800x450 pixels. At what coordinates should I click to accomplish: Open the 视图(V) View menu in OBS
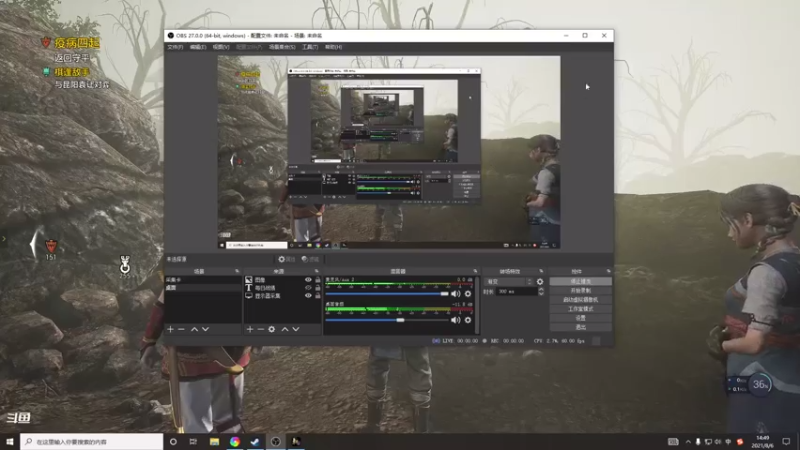(x=221, y=47)
